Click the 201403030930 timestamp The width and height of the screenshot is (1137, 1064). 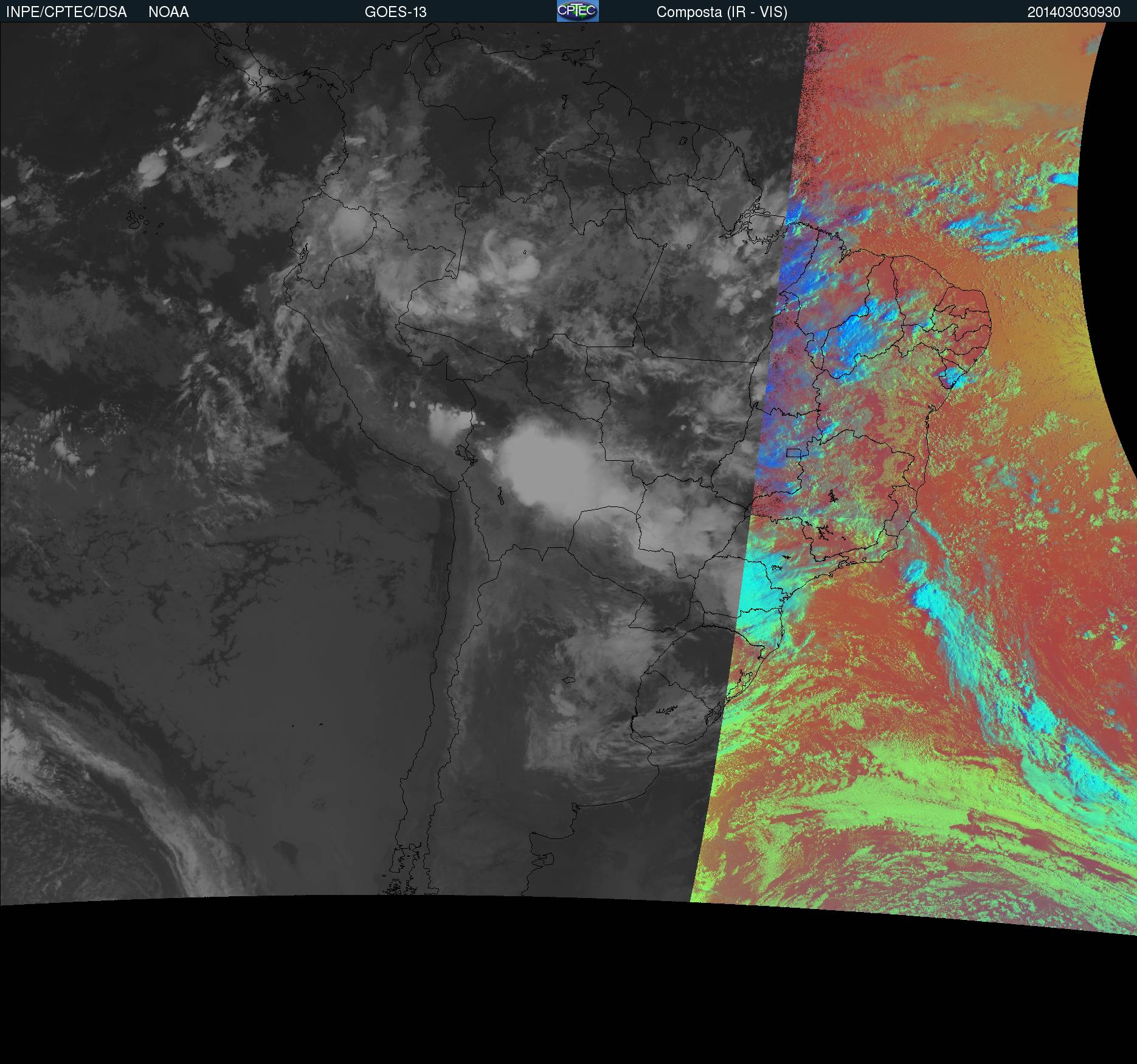tap(1074, 12)
